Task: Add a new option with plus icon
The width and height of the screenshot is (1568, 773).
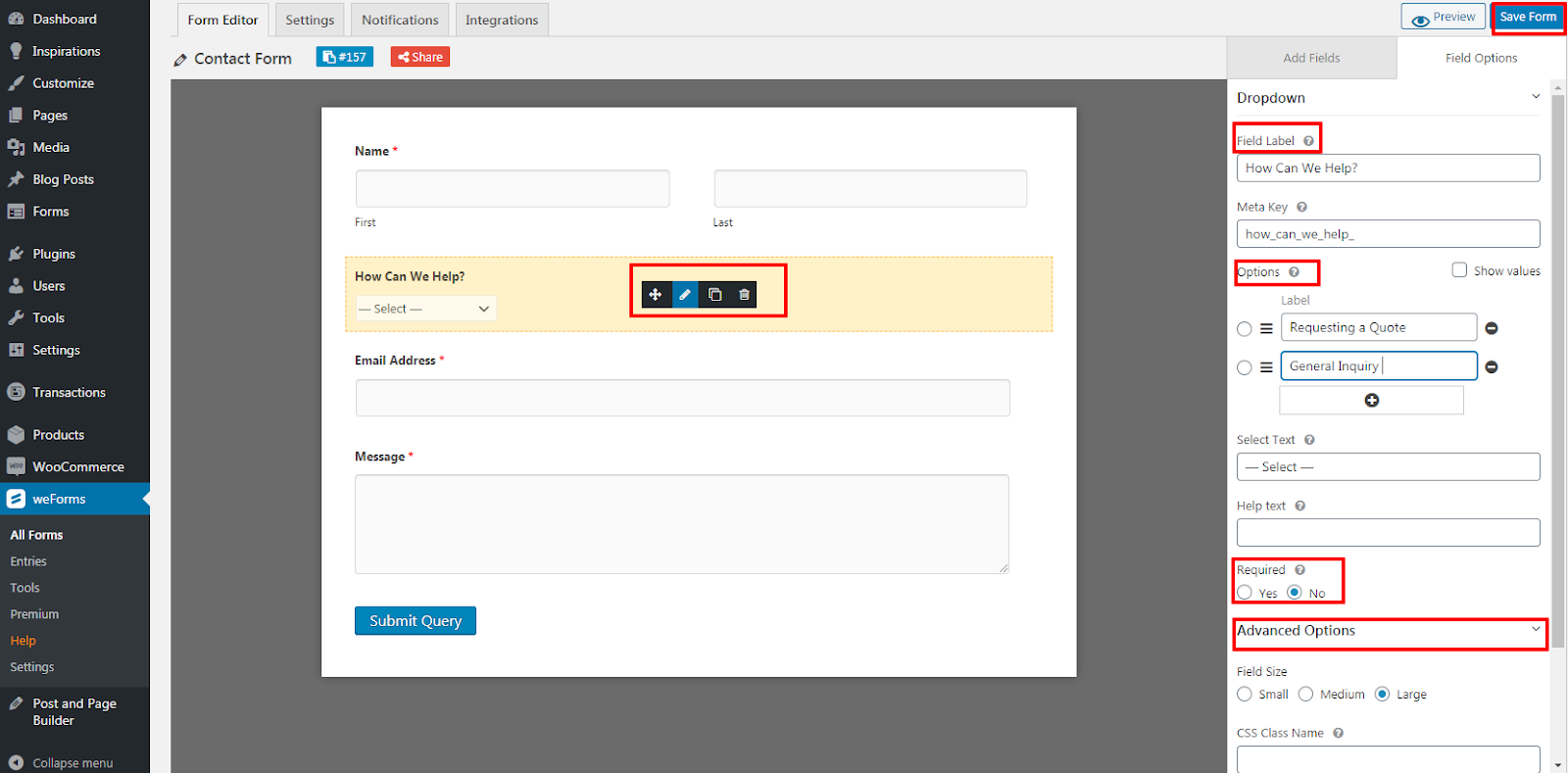Action: pos(1371,400)
